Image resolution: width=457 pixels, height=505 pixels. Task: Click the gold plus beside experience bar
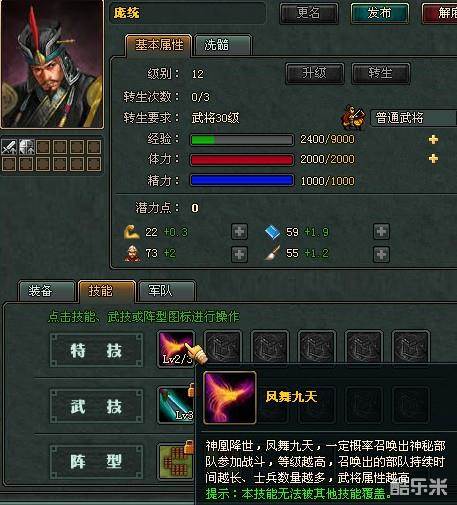(x=433, y=139)
